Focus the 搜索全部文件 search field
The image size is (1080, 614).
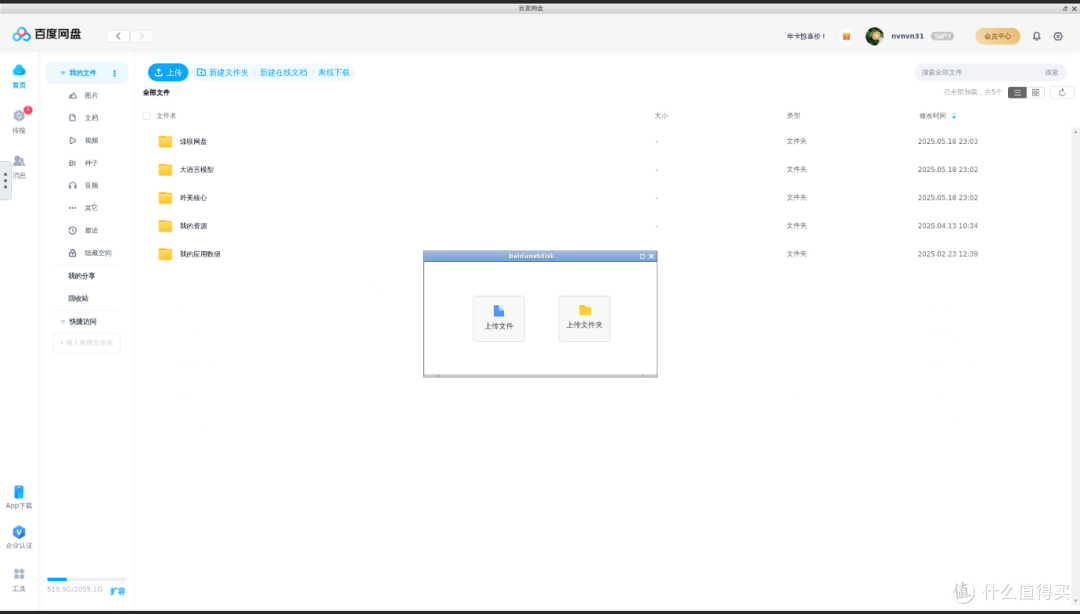[x=978, y=72]
